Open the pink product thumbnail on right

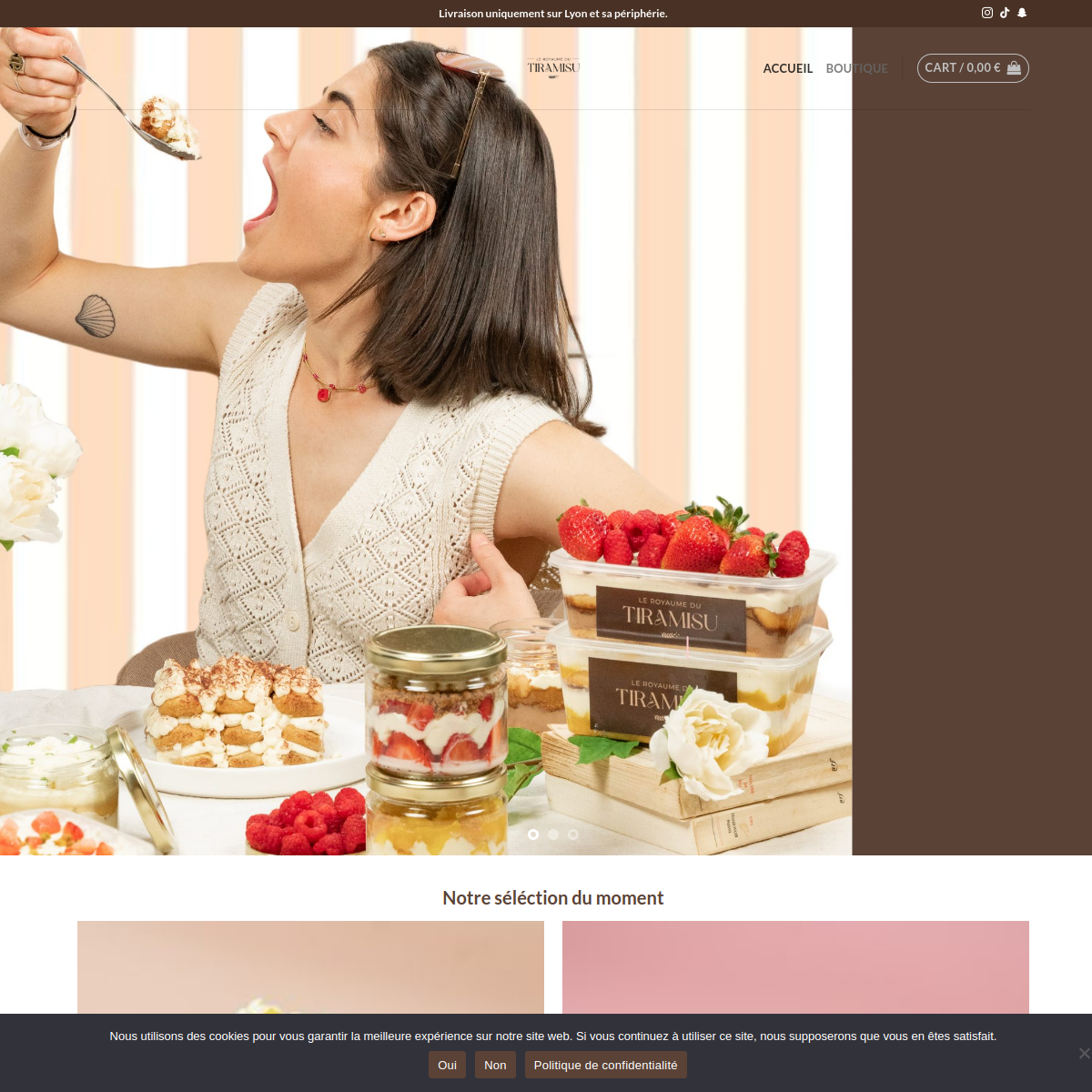[x=795, y=966]
